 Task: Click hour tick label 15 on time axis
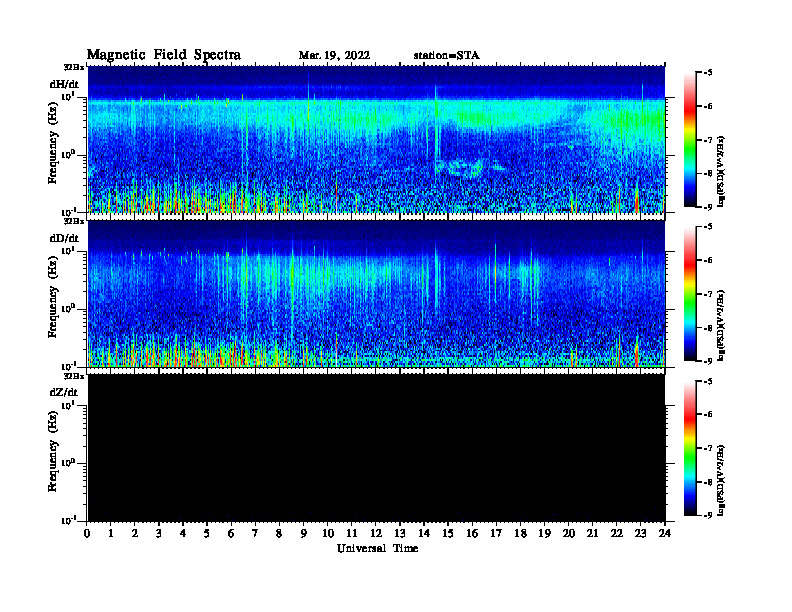click(448, 534)
